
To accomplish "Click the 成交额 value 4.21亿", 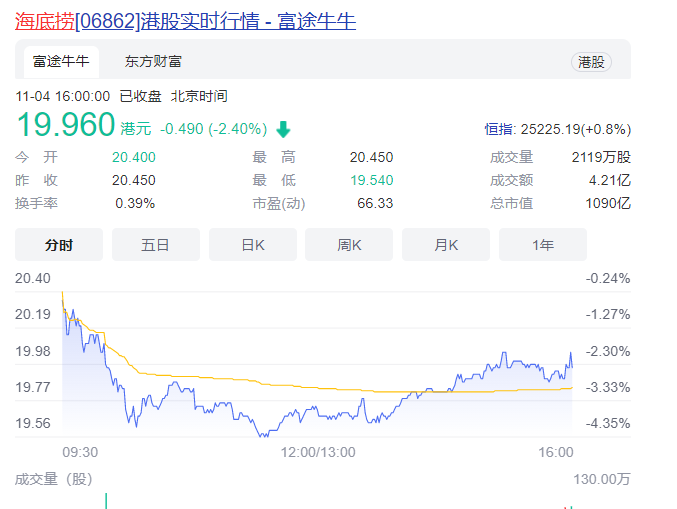I will (610, 180).
